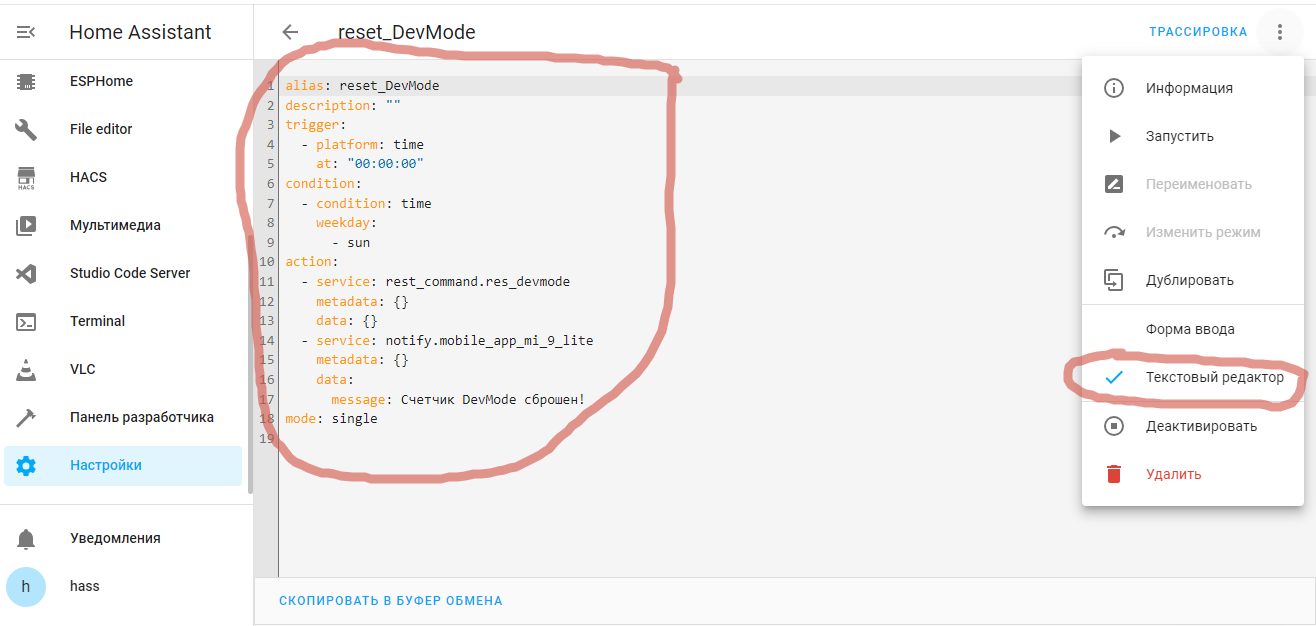The image size is (1316, 626).
Task: Switch to Форма ввода editing mode
Action: click(1190, 329)
